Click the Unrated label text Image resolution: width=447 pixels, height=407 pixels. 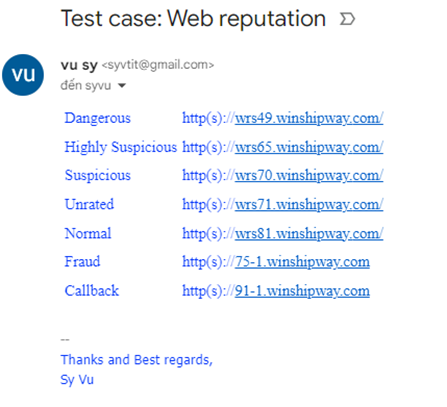[x=89, y=204]
